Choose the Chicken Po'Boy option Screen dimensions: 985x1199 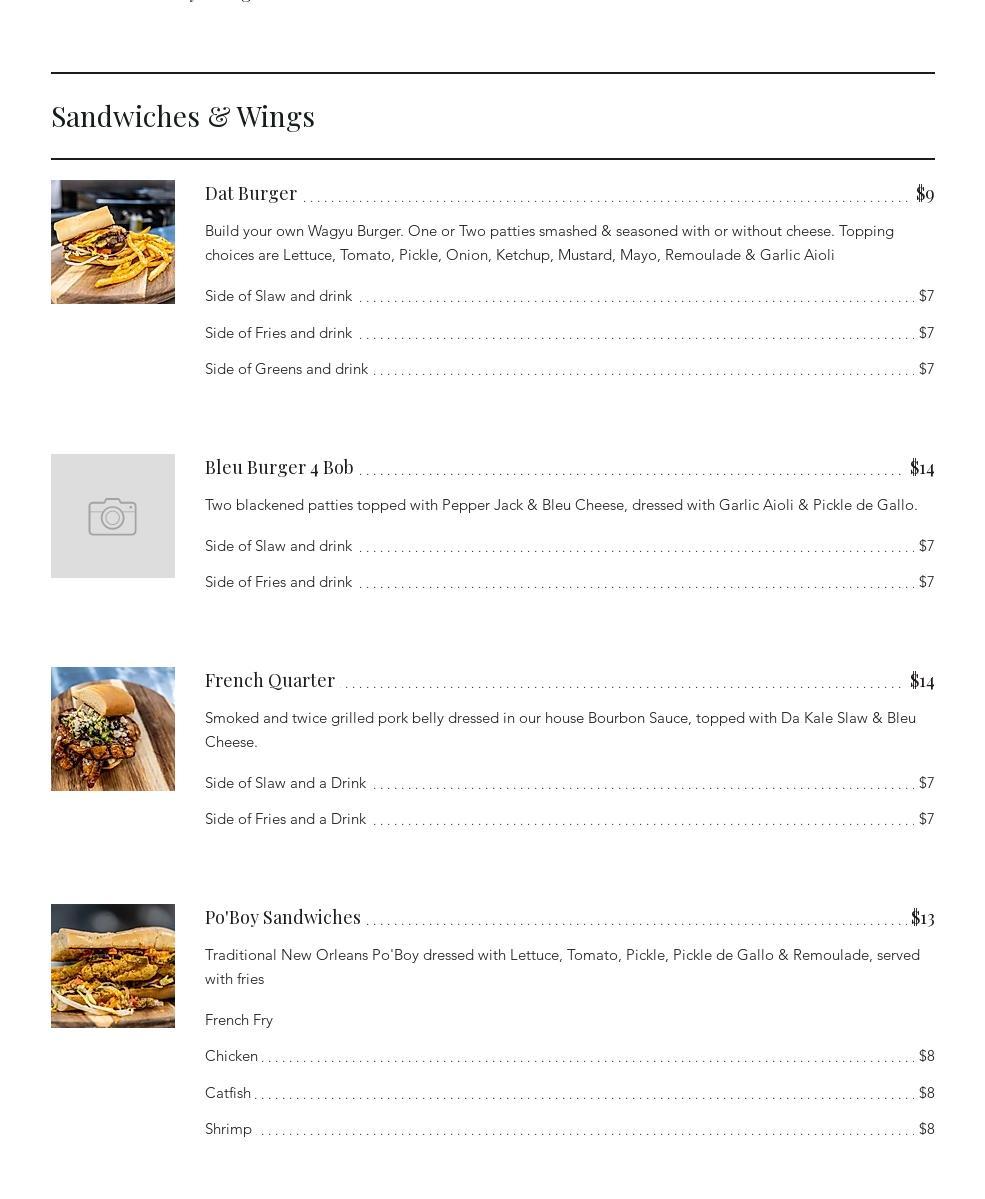[x=231, y=1056]
